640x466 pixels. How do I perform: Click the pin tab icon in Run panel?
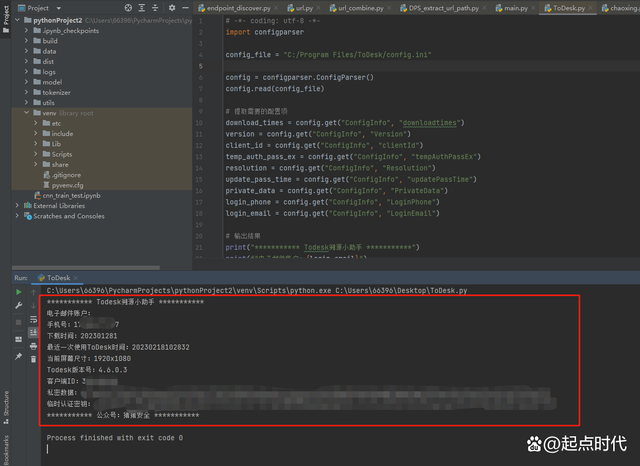pyautogui.click(x=18, y=356)
